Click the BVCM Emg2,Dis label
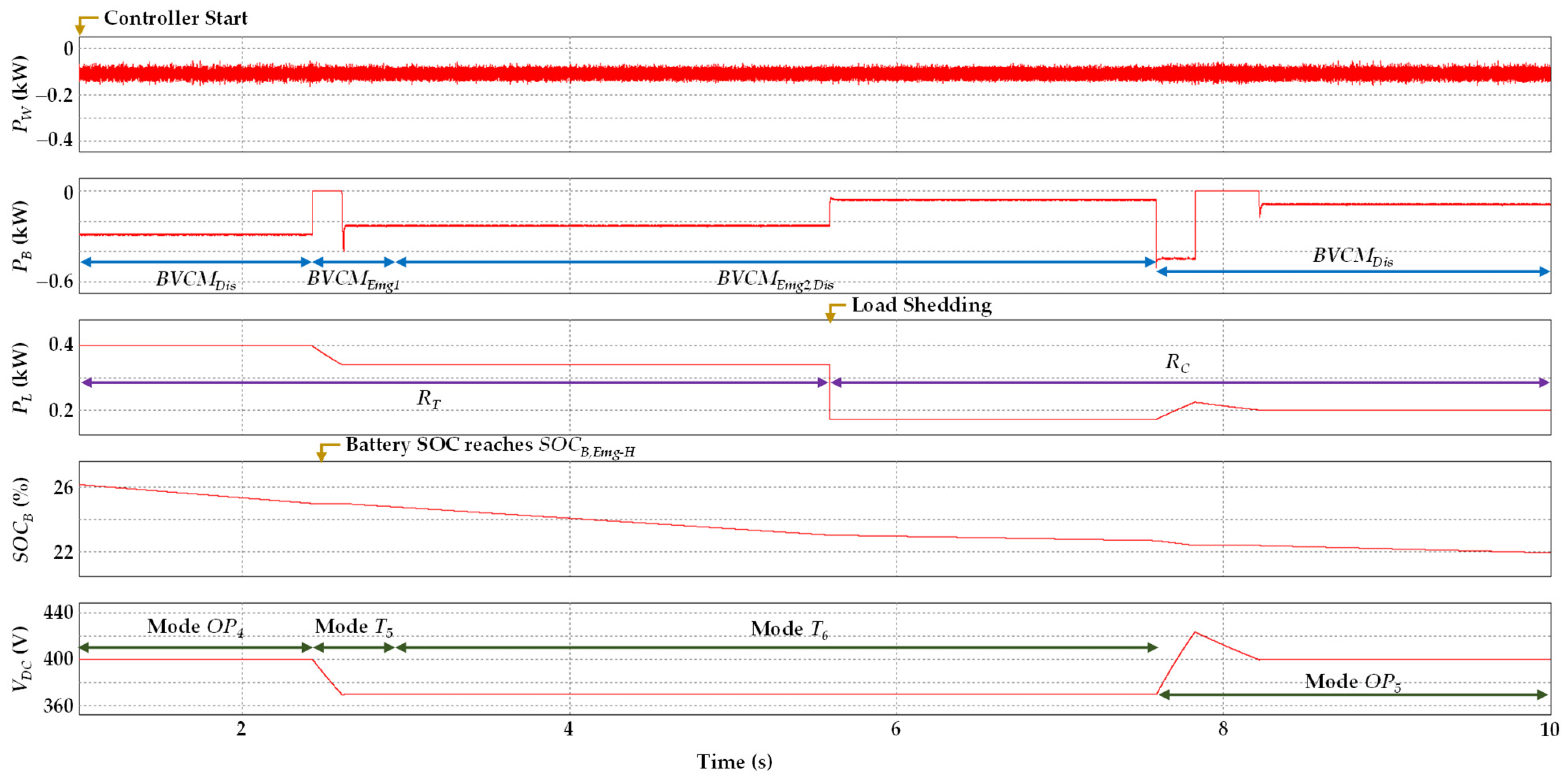1568x778 pixels. (775, 280)
